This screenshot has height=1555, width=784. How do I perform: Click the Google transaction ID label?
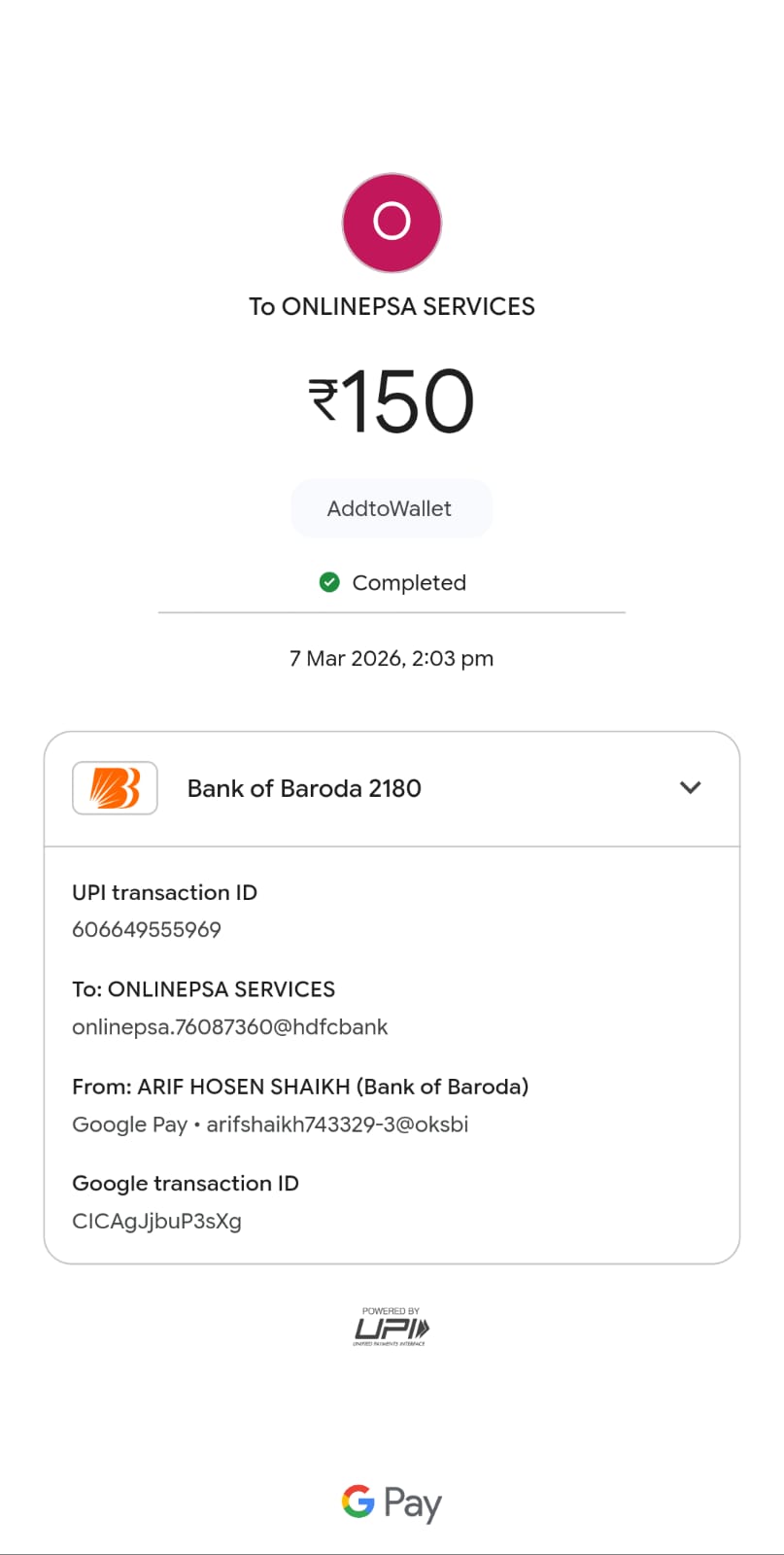186,1184
